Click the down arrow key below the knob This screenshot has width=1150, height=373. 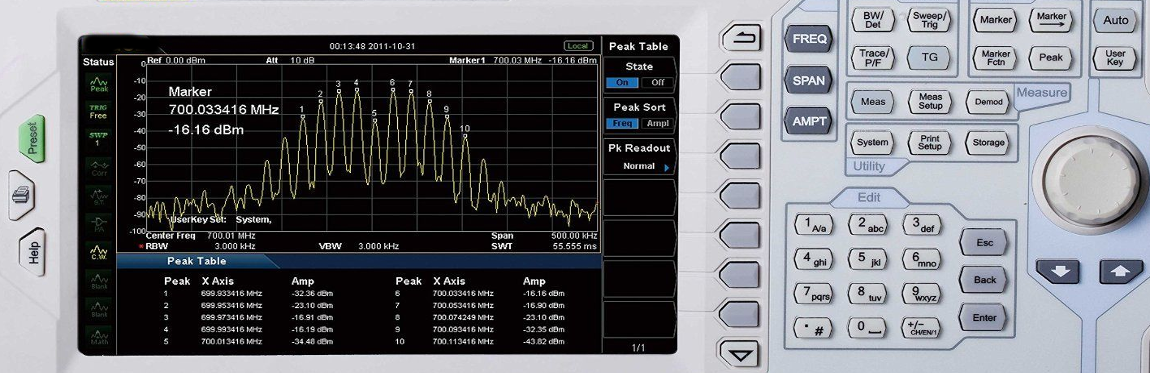pos(1057,271)
